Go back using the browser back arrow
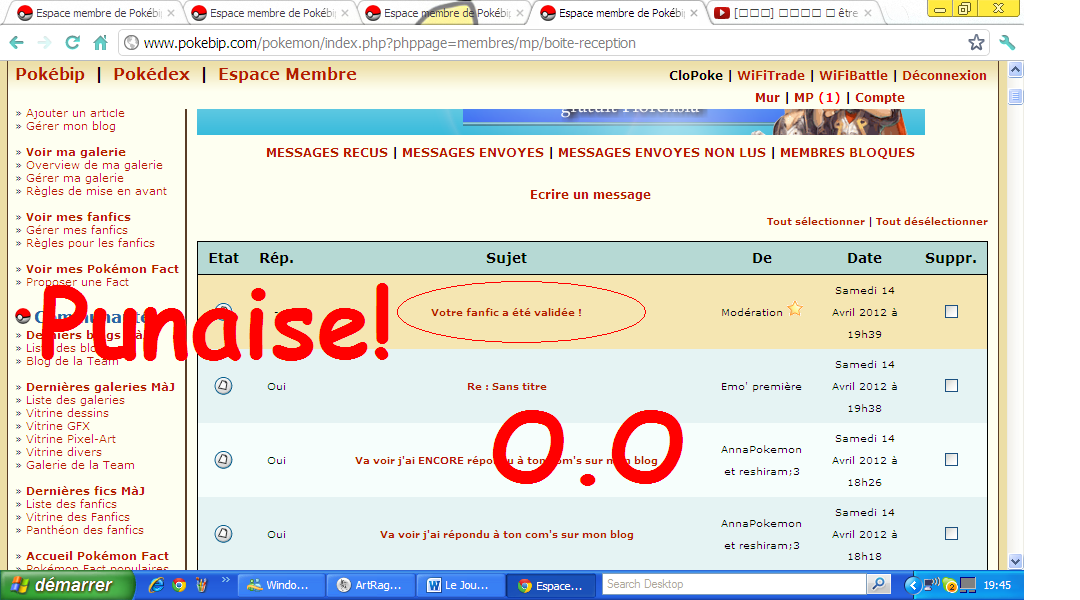 (17, 43)
